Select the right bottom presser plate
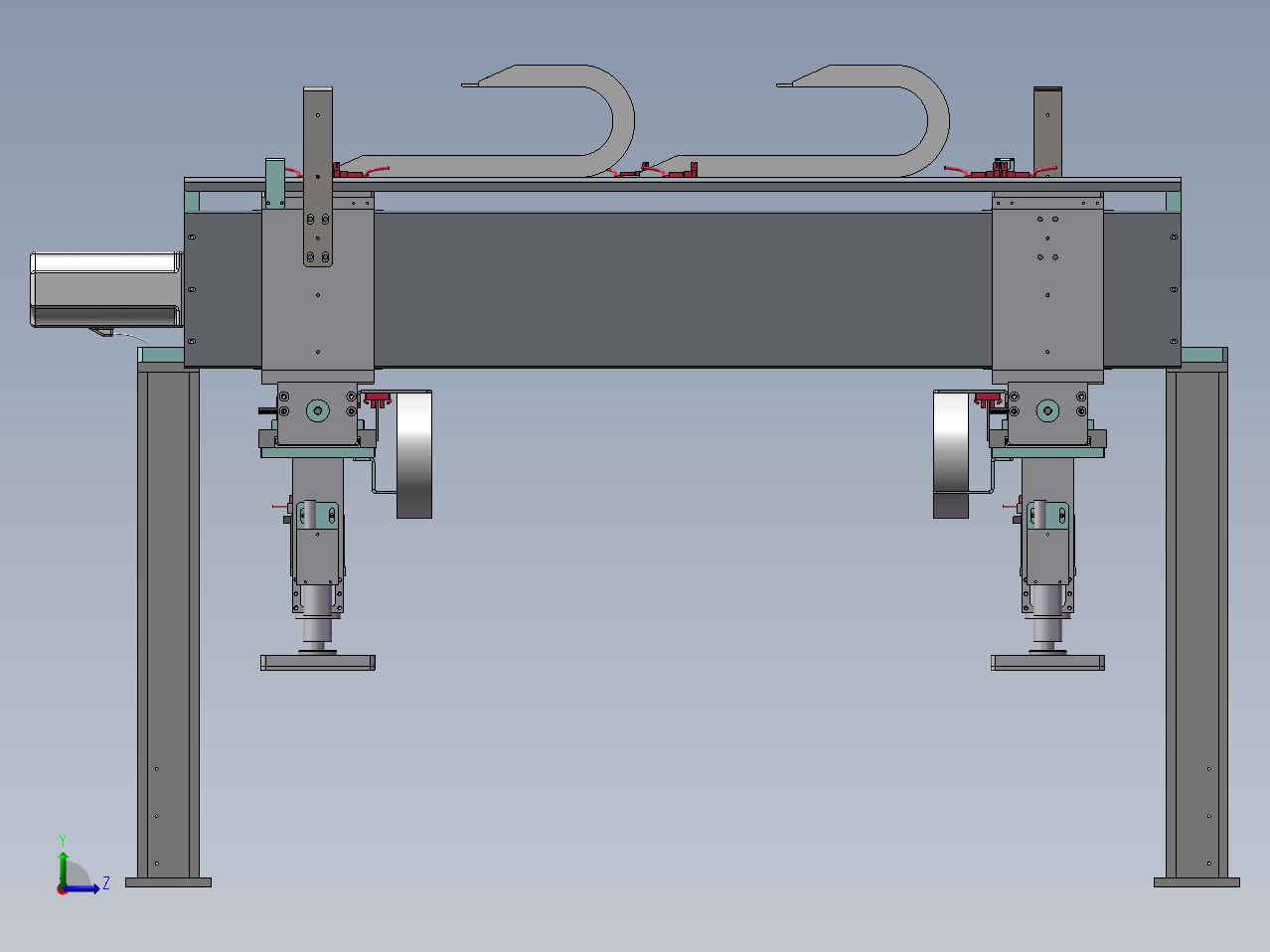Screen dimensions: 1270x952 coord(1047,663)
